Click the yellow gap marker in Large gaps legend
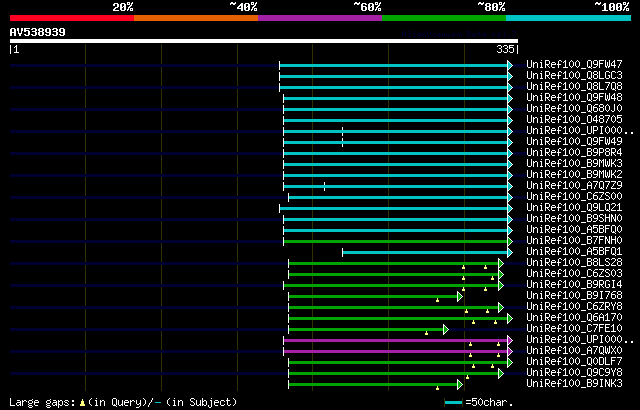The height and width of the screenshot is (410, 640). 82,403
